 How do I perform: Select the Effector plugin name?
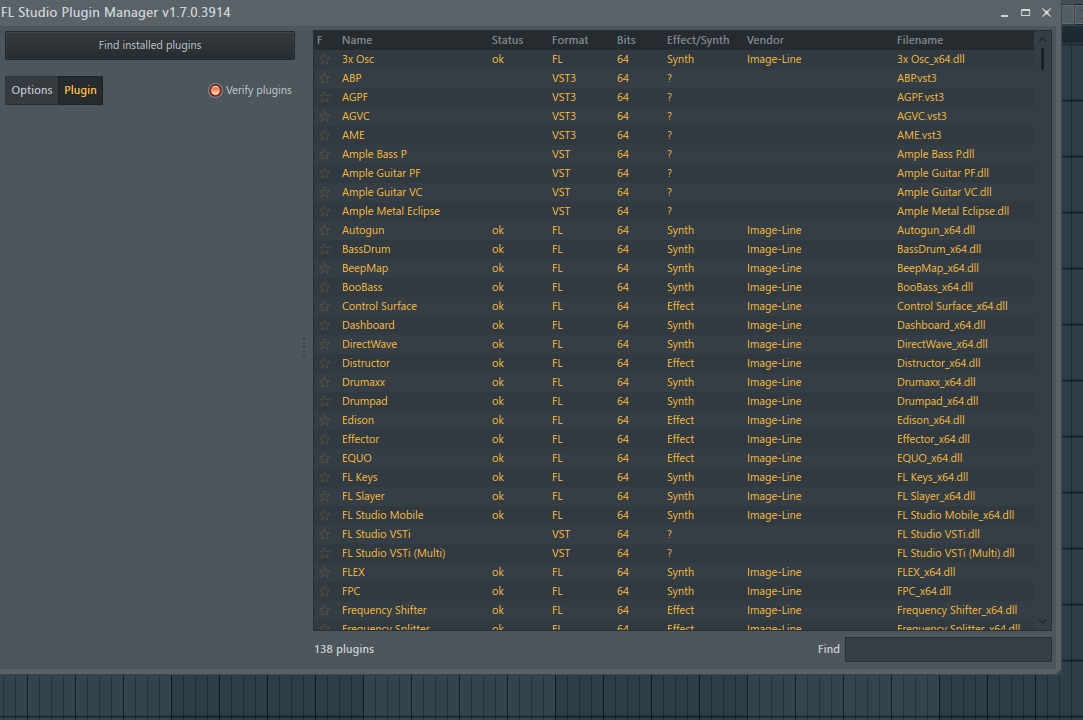coord(361,439)
